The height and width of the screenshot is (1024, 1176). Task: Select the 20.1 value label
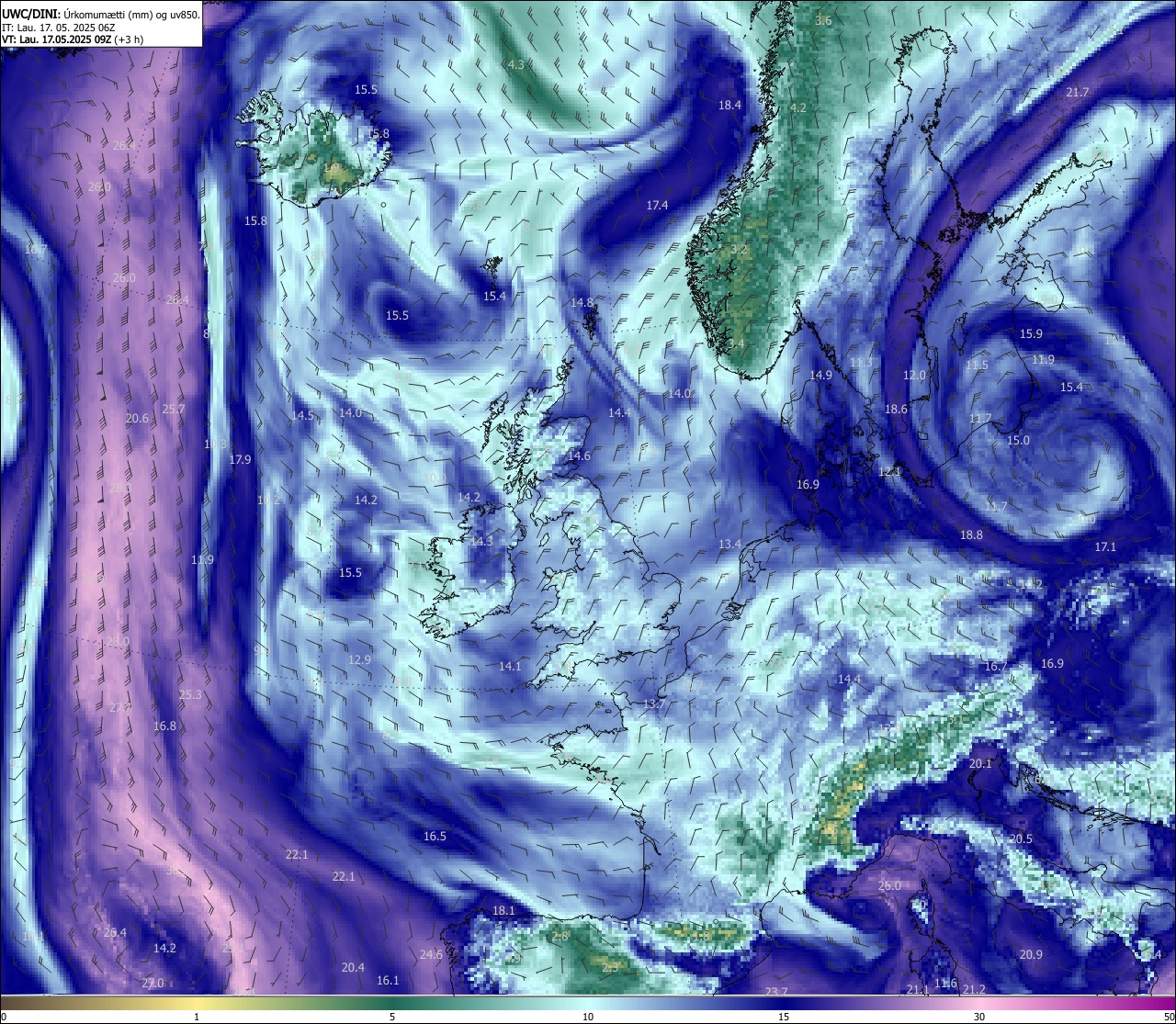coord(980,764)
